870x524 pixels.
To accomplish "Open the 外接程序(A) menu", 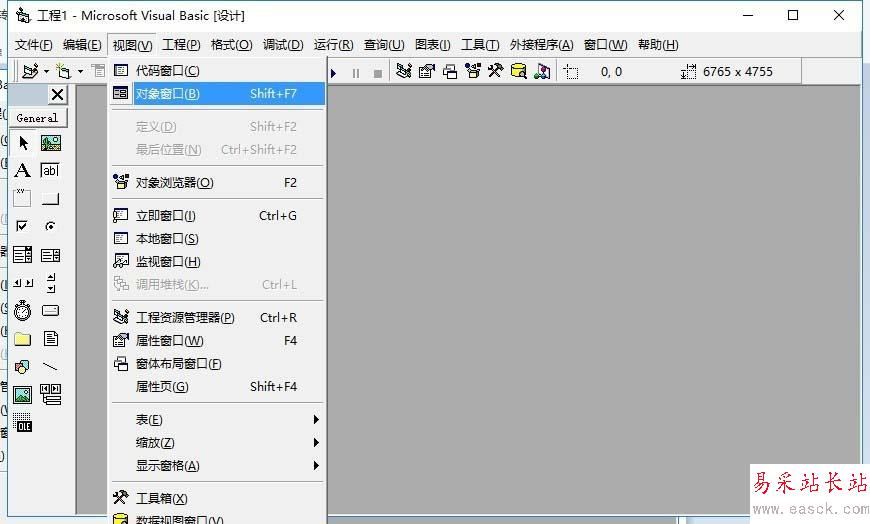I will coord(542,45).
